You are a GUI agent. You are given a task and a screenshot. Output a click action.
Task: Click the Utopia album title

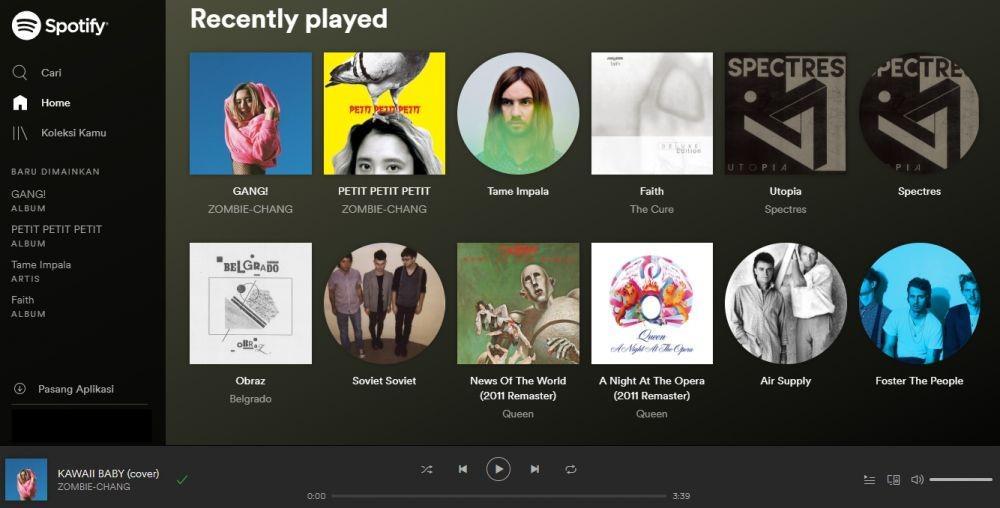785,191
